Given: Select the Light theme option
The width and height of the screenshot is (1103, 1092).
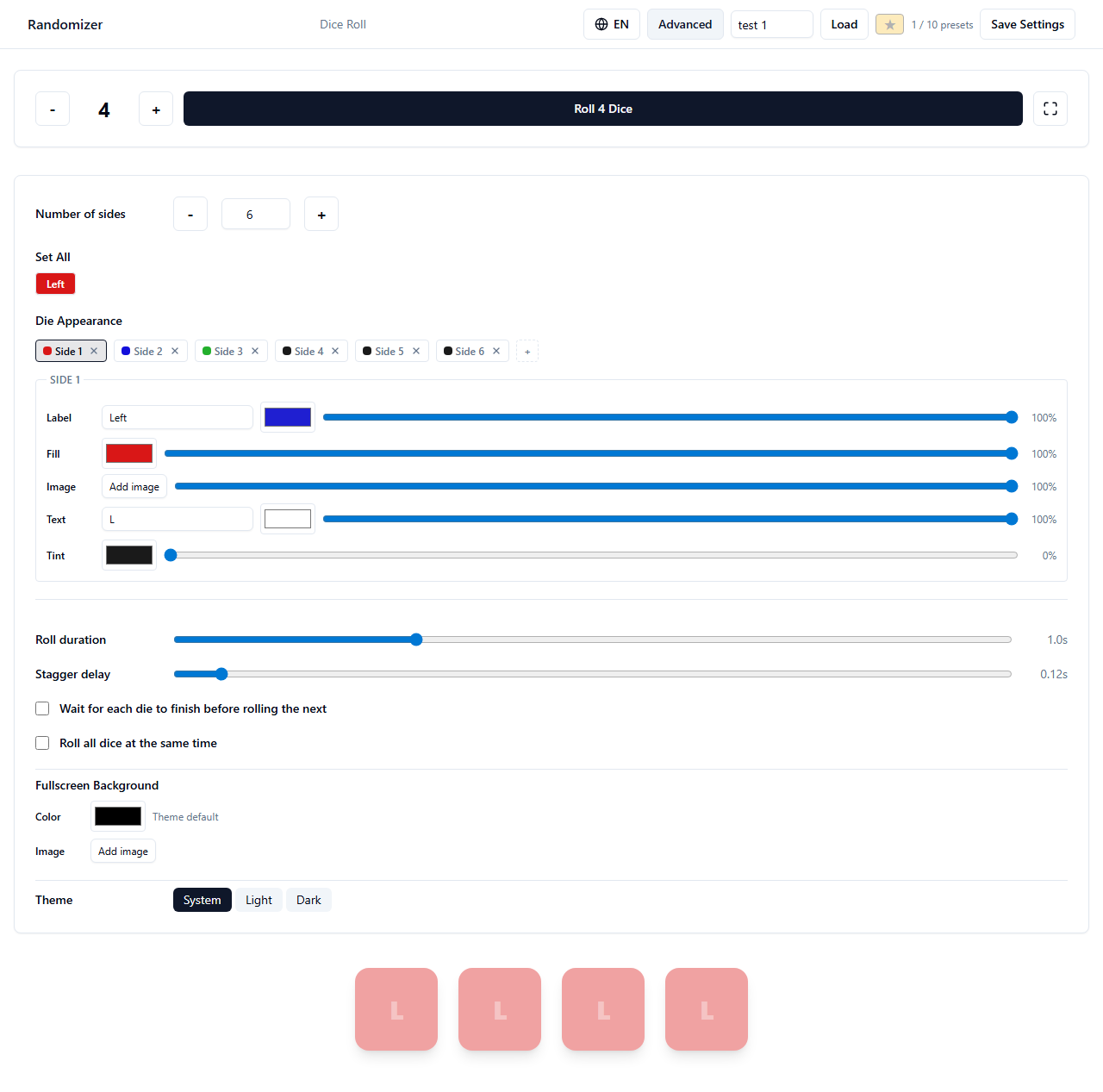Looking at the screenshot, I should pos(259,900).
